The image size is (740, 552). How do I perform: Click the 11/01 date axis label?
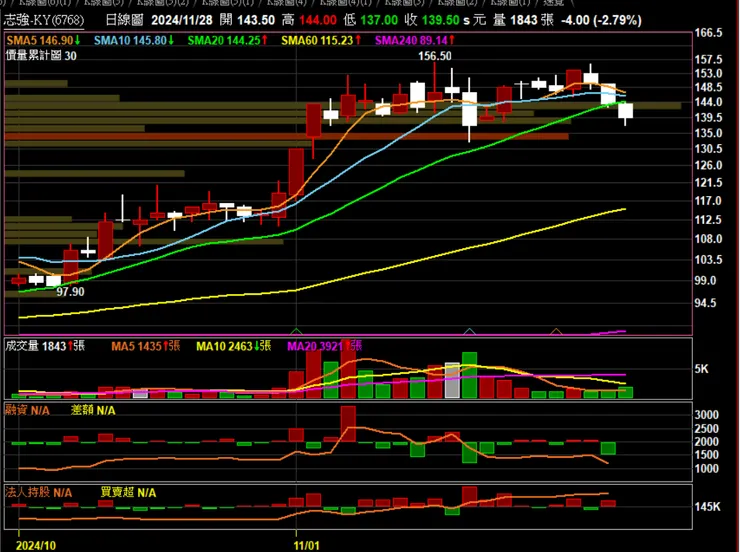(x=306, y=545)
